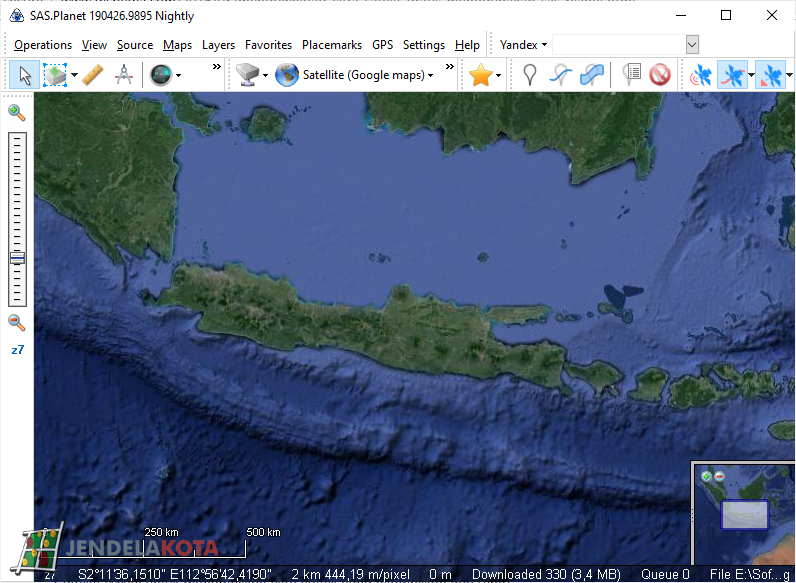Open selection tool type dropdown arrow
796x583 pixels.
(x=74, y=75)
